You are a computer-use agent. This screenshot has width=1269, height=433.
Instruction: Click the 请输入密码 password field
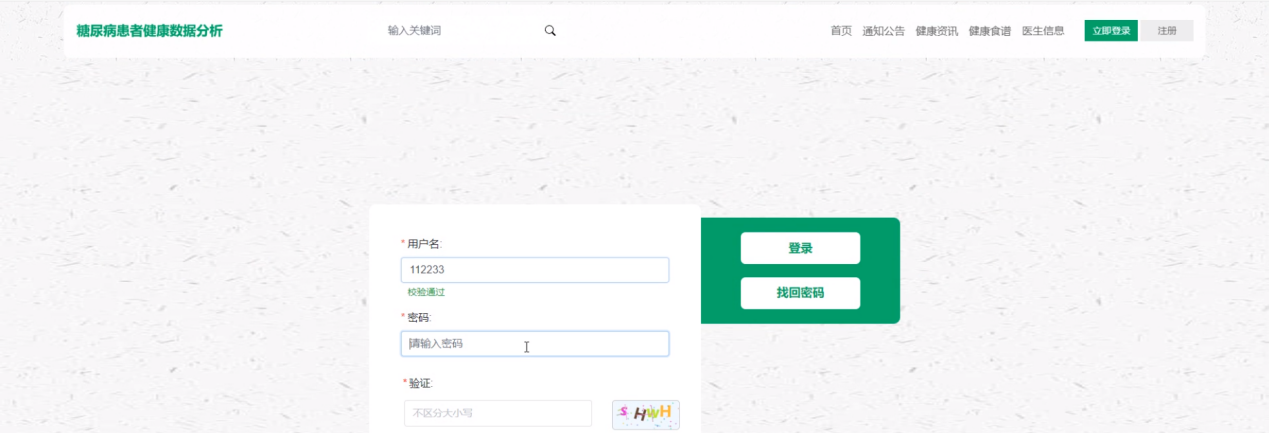pos(535,344)
